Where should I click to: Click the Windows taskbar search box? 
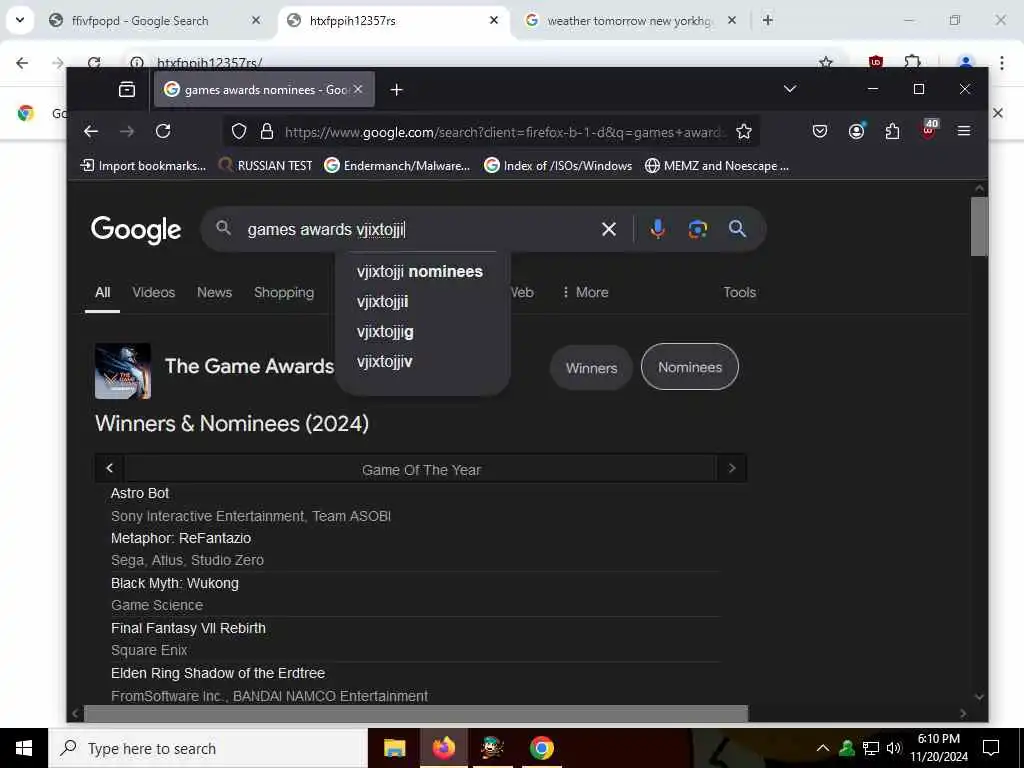[208, 748]
